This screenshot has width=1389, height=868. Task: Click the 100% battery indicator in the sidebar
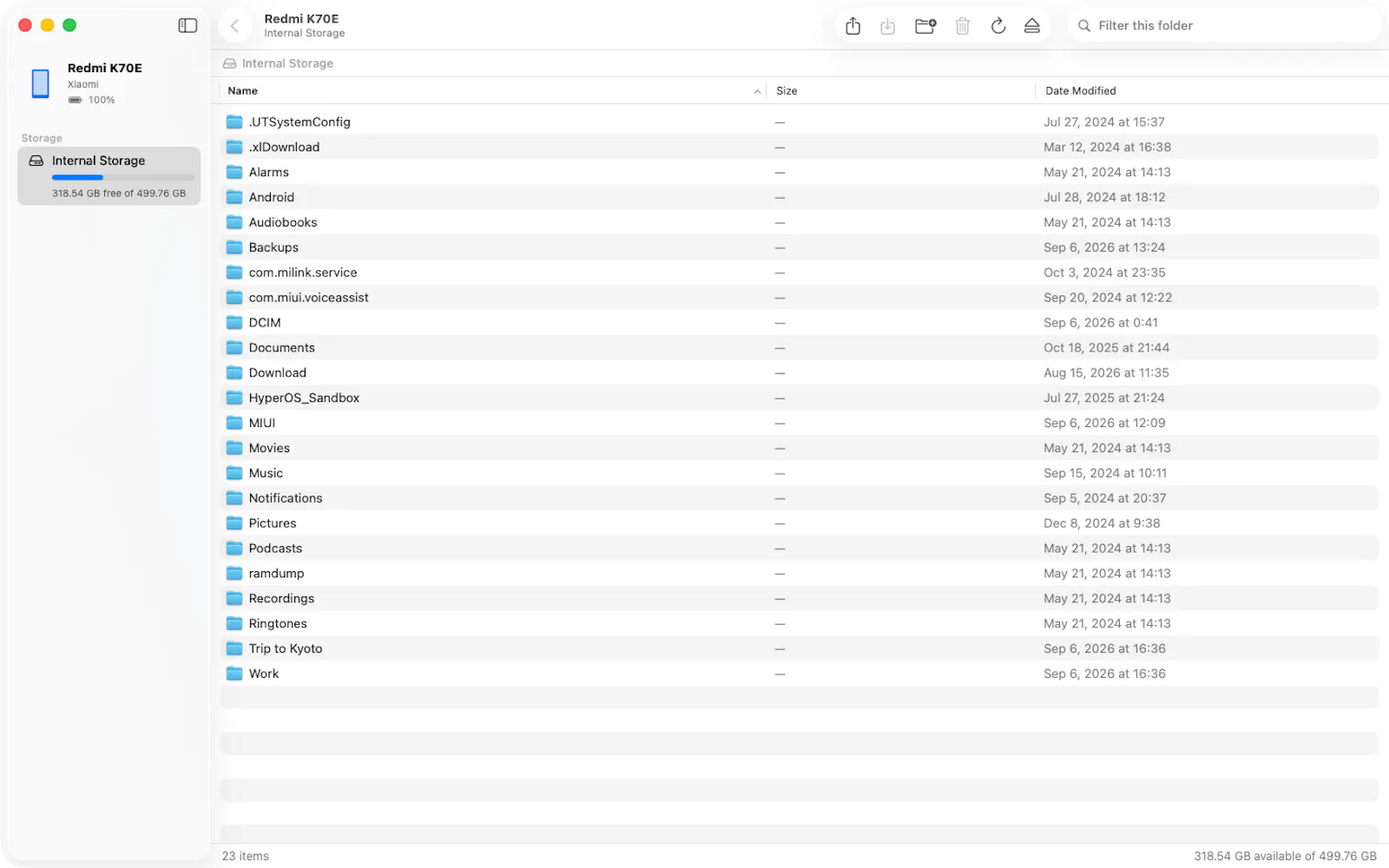[92, 100]
